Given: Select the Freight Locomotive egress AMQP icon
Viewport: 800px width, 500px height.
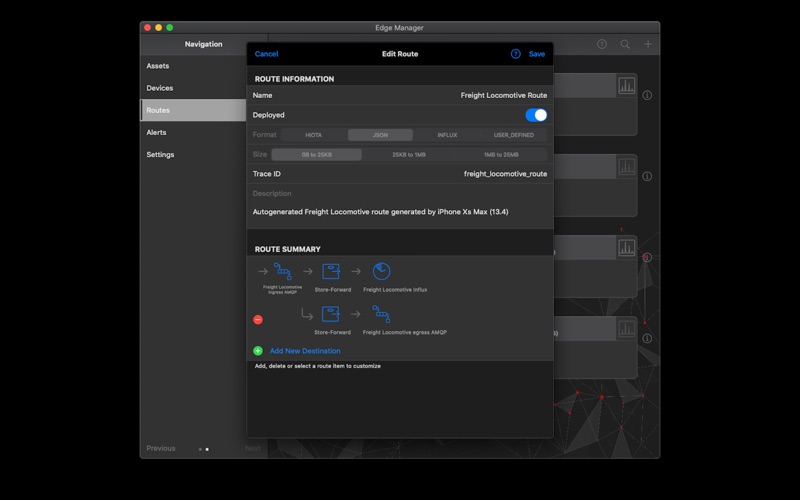Looking at the screenshot, I should point(381,314).
